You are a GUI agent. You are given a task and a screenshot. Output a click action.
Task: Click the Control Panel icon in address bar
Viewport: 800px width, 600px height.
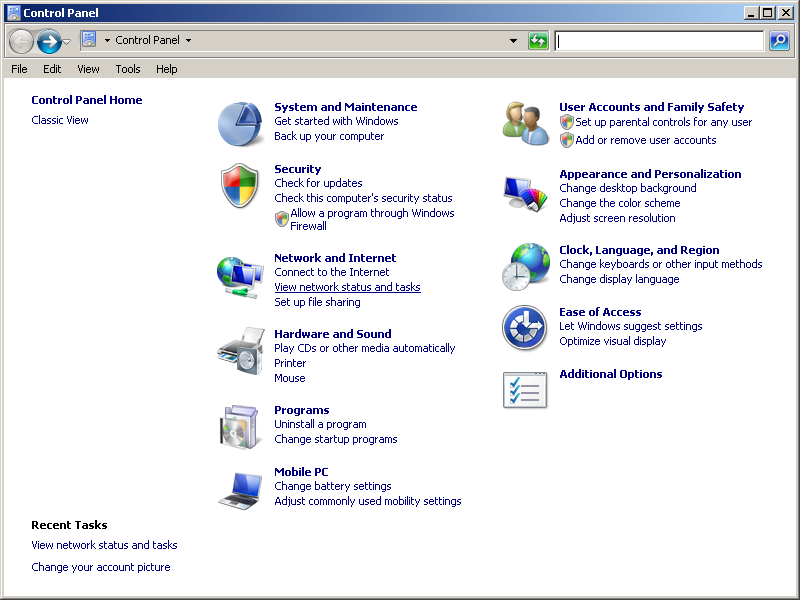[89, 39]
